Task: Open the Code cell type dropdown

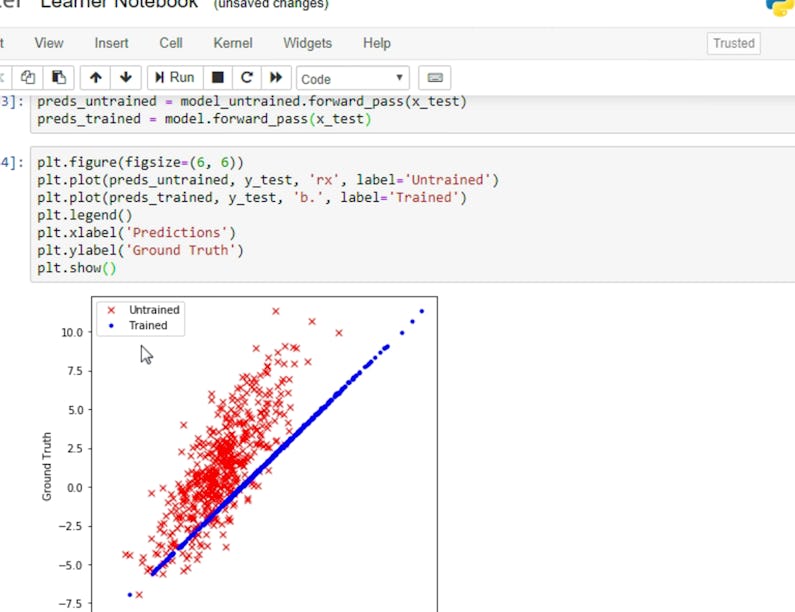Action: 352,79
